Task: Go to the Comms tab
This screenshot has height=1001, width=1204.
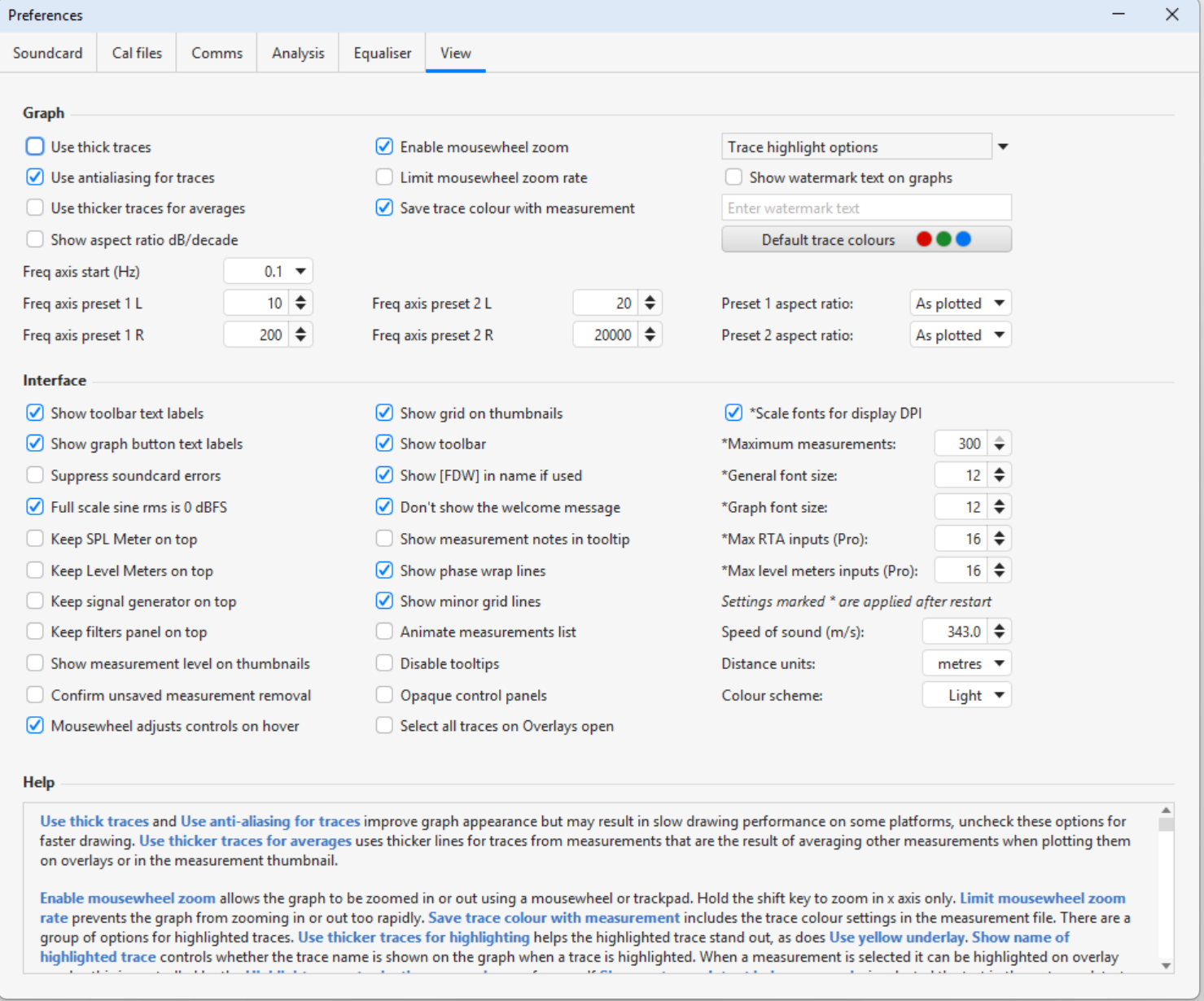Action: pos(217,53)
